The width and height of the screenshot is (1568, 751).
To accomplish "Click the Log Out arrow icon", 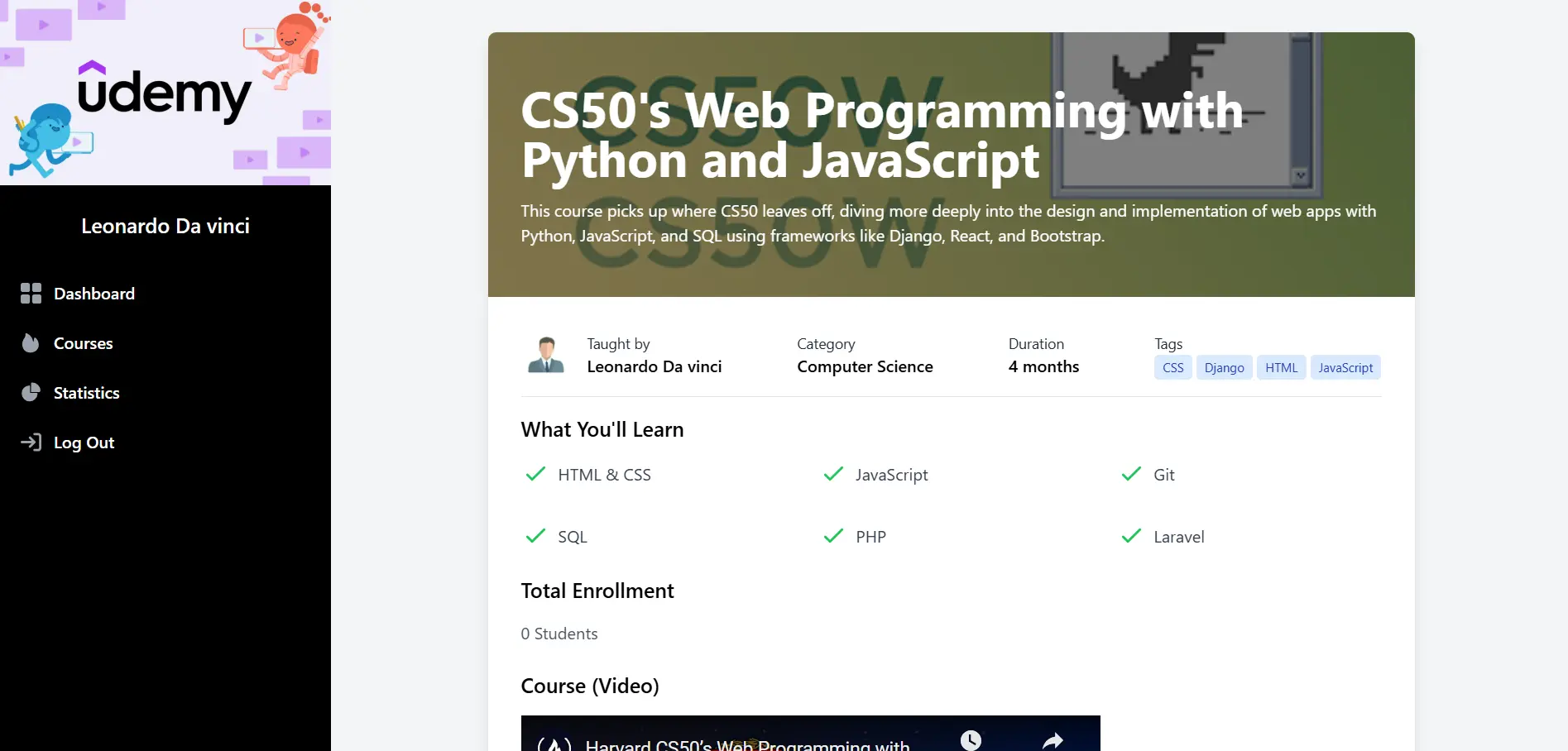I will click(x=31, y=442).
